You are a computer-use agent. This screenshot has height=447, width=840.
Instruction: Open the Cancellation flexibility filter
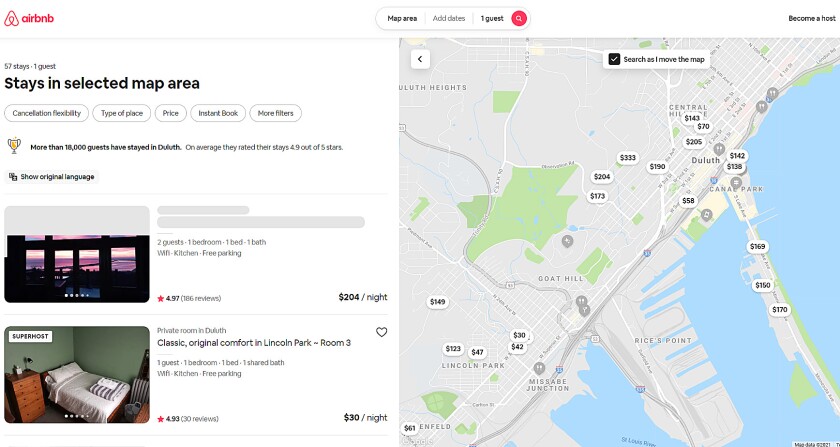(47, 113)
